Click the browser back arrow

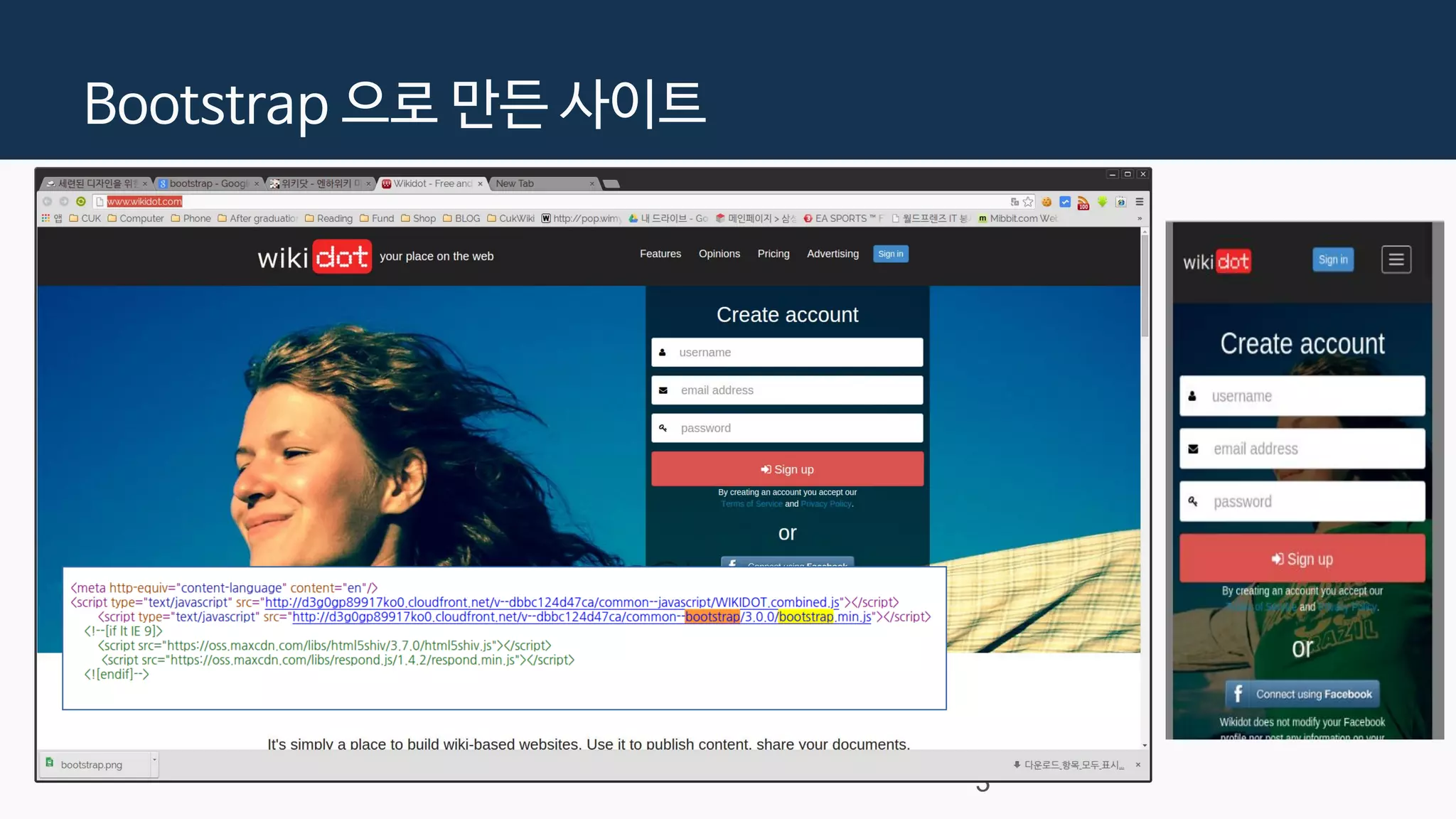coord(48,202)
